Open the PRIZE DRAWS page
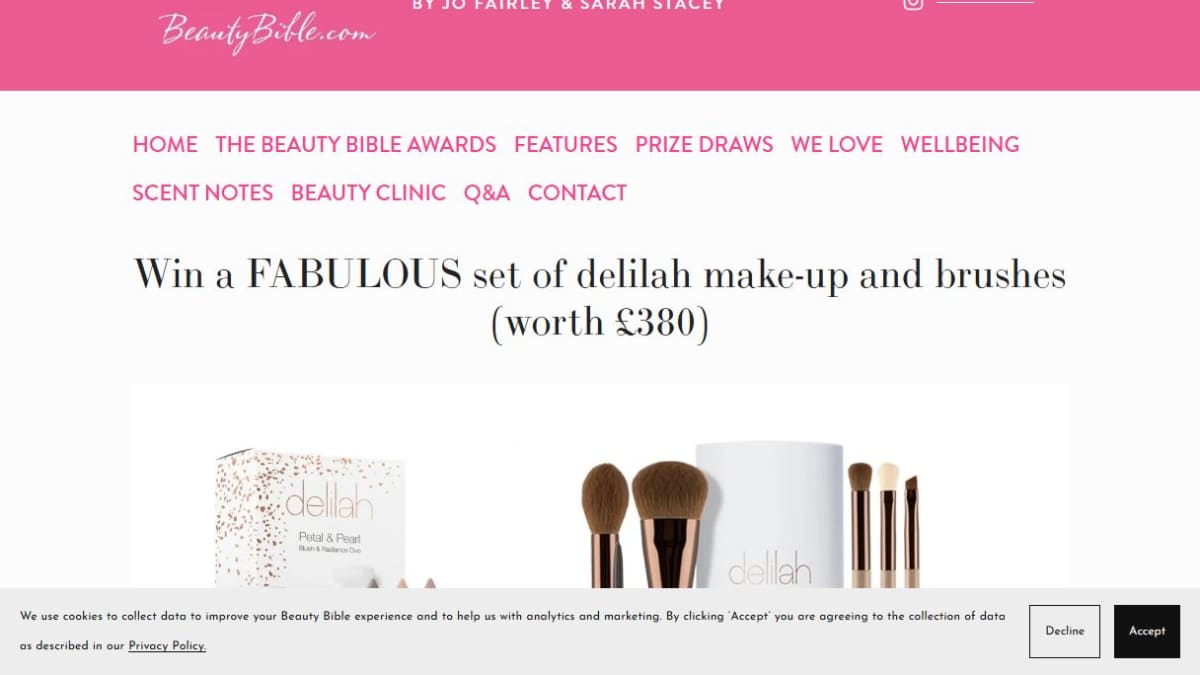The height and width of the screenshot is (675, 1200). click(704, 144)
